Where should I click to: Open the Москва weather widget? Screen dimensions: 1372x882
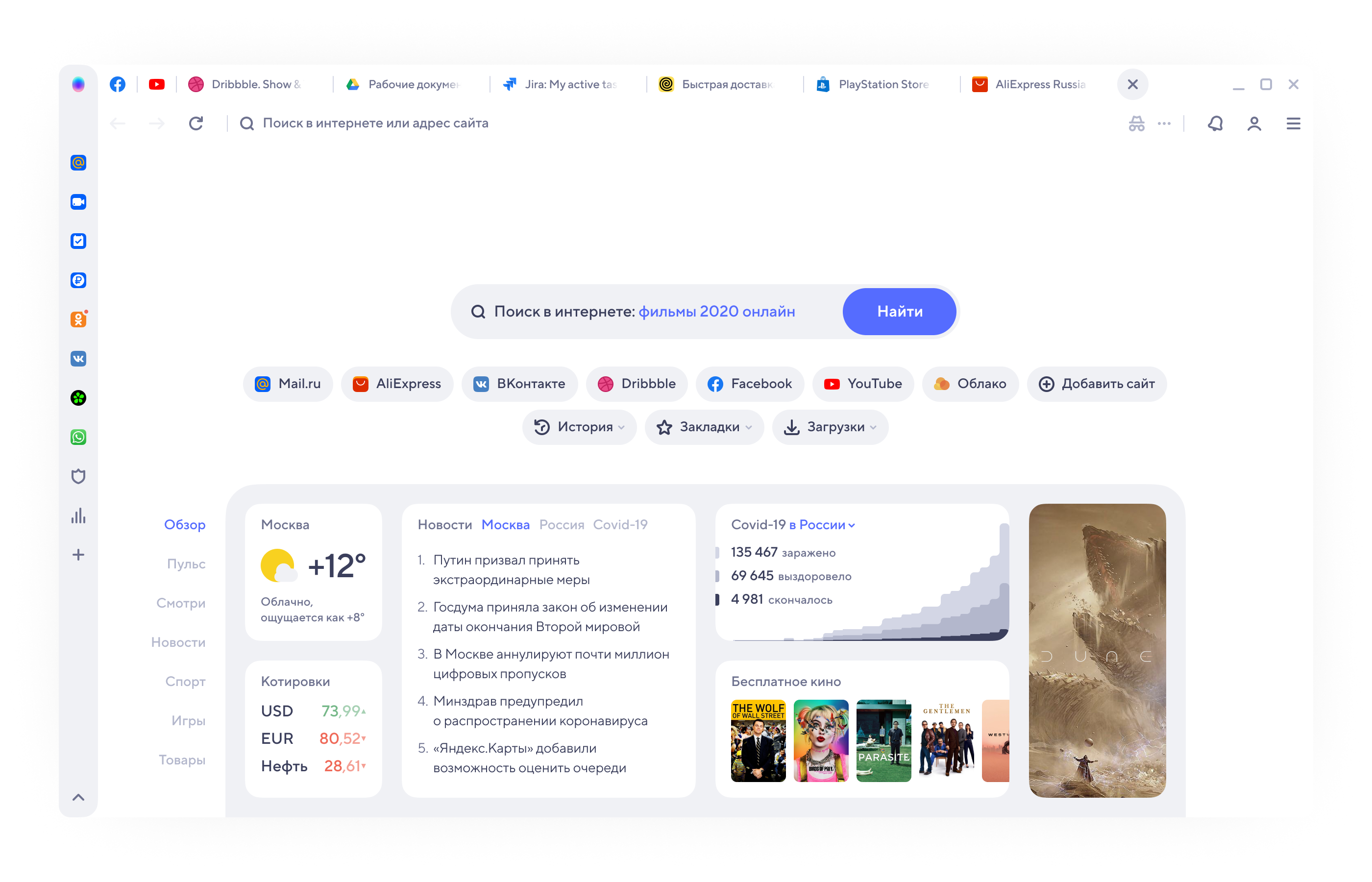[x=313, y=572]
